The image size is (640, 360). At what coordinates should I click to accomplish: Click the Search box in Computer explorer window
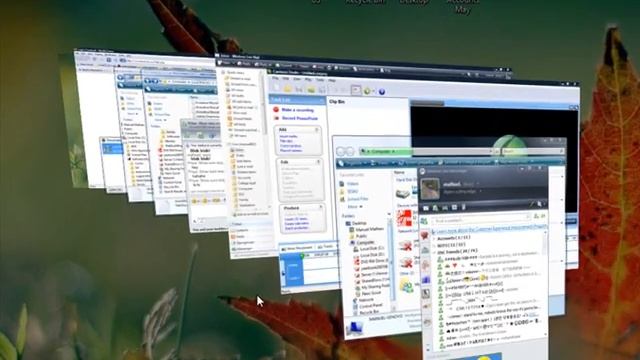(533, 151)
